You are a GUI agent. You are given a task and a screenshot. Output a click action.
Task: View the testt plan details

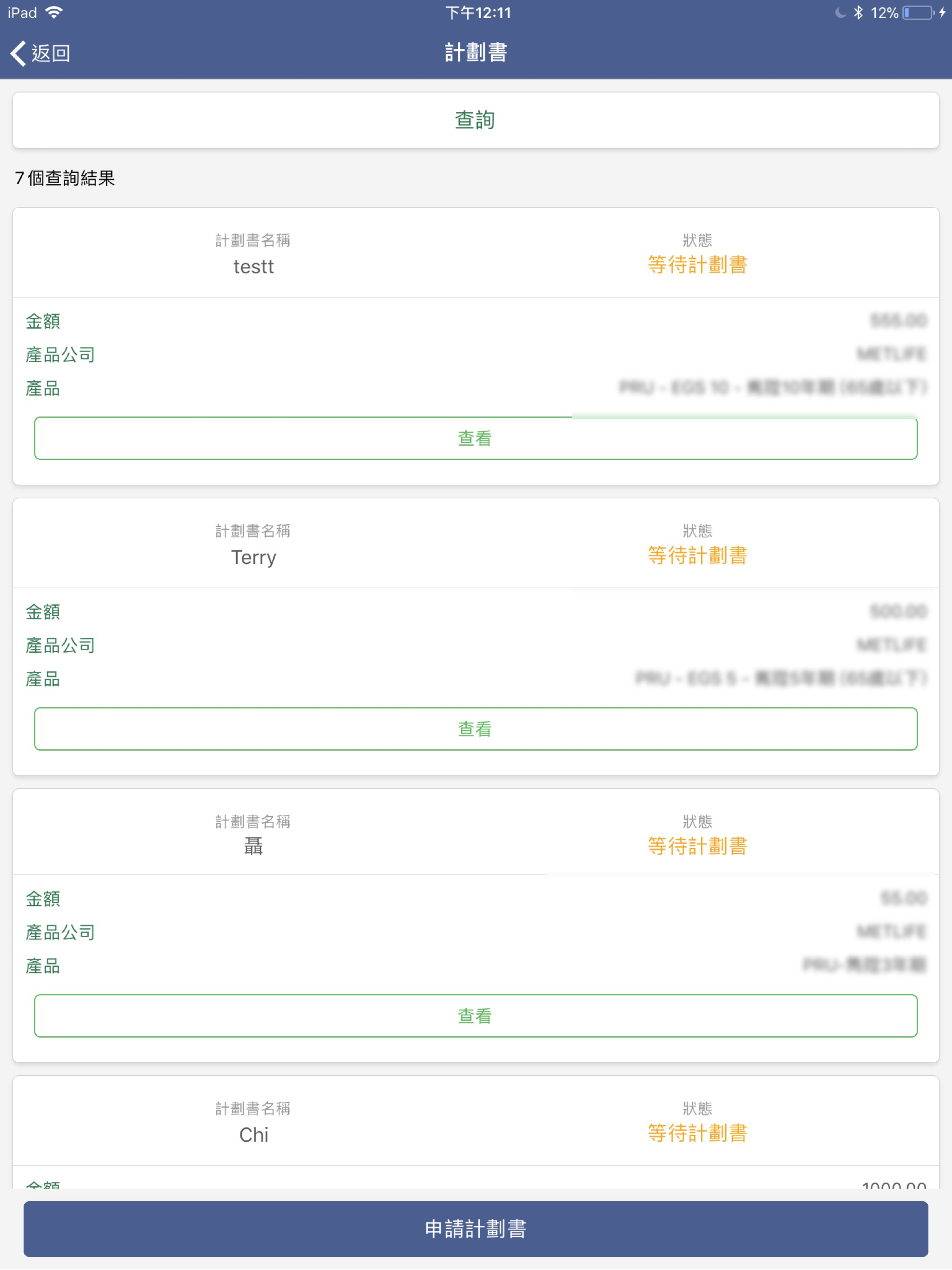point(476,438)
